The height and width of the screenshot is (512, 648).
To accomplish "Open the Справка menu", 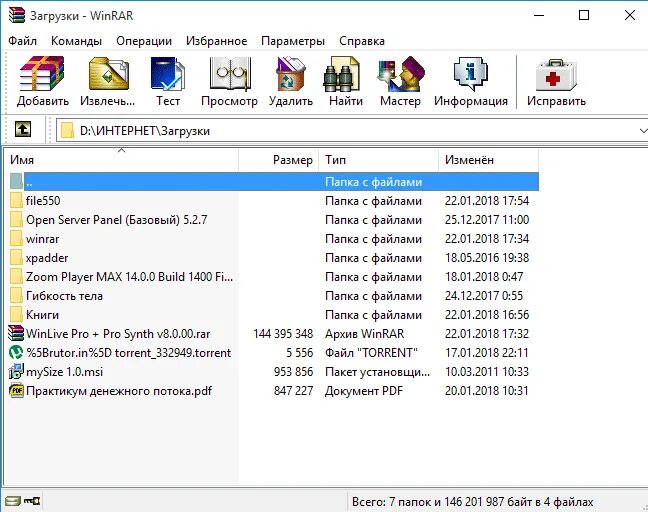I will tap(362, 41).
